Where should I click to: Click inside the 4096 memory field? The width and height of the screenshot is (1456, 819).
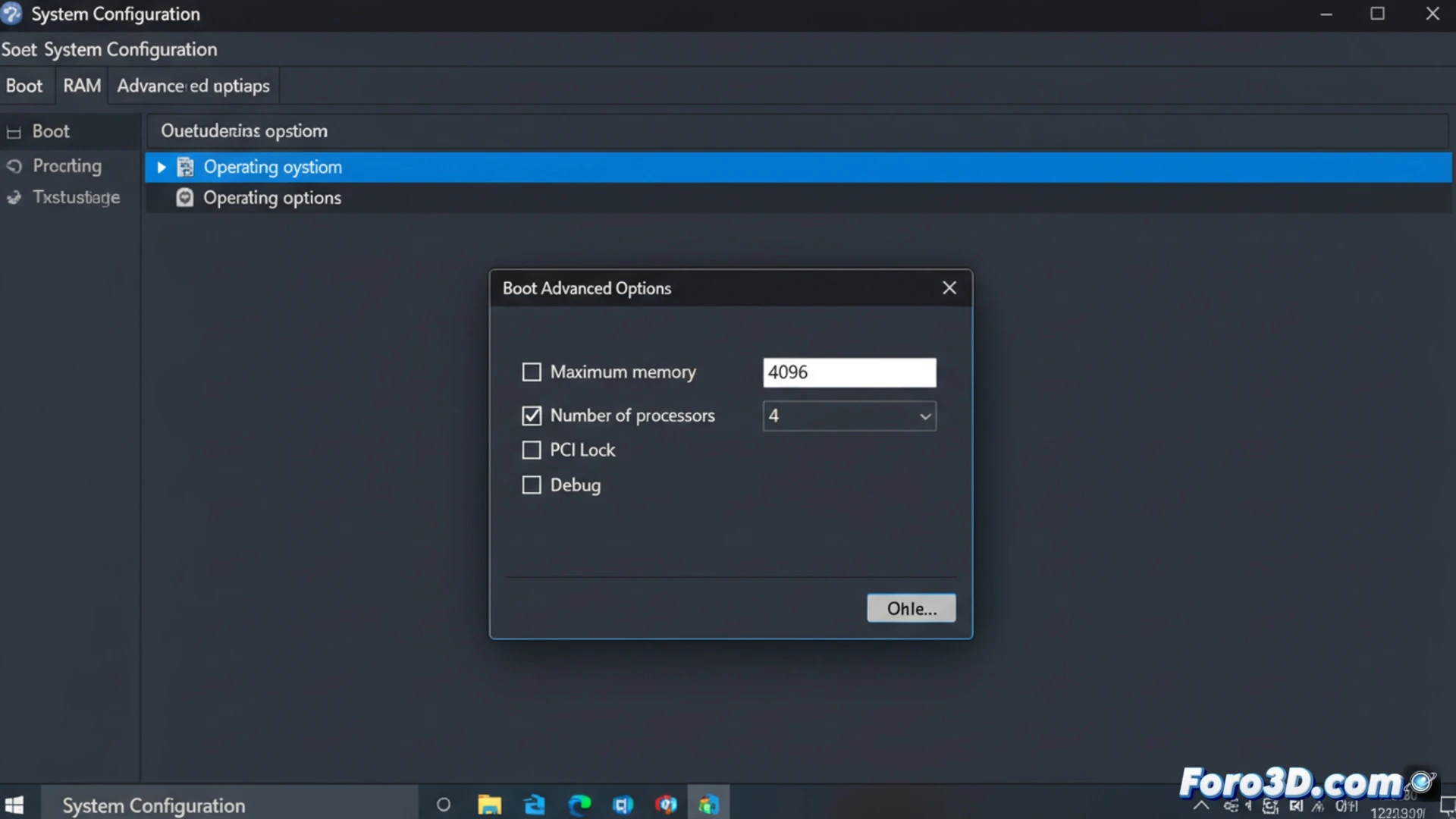click(x=849, y=372)
